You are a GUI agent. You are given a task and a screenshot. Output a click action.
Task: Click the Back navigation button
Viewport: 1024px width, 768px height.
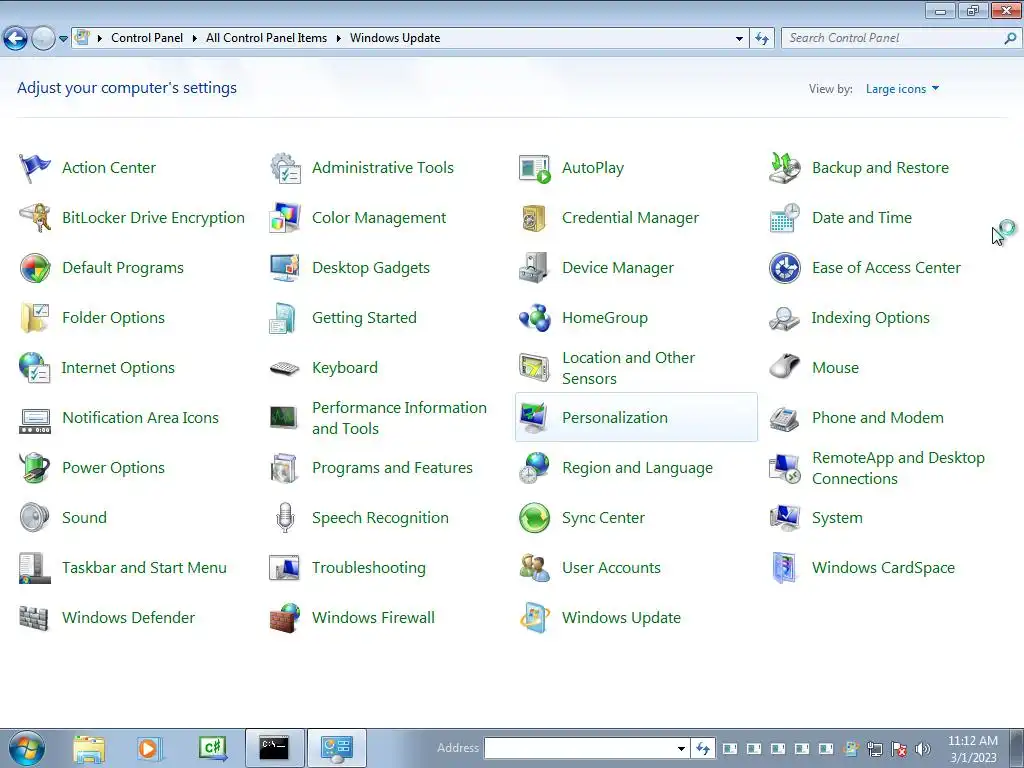16,39
